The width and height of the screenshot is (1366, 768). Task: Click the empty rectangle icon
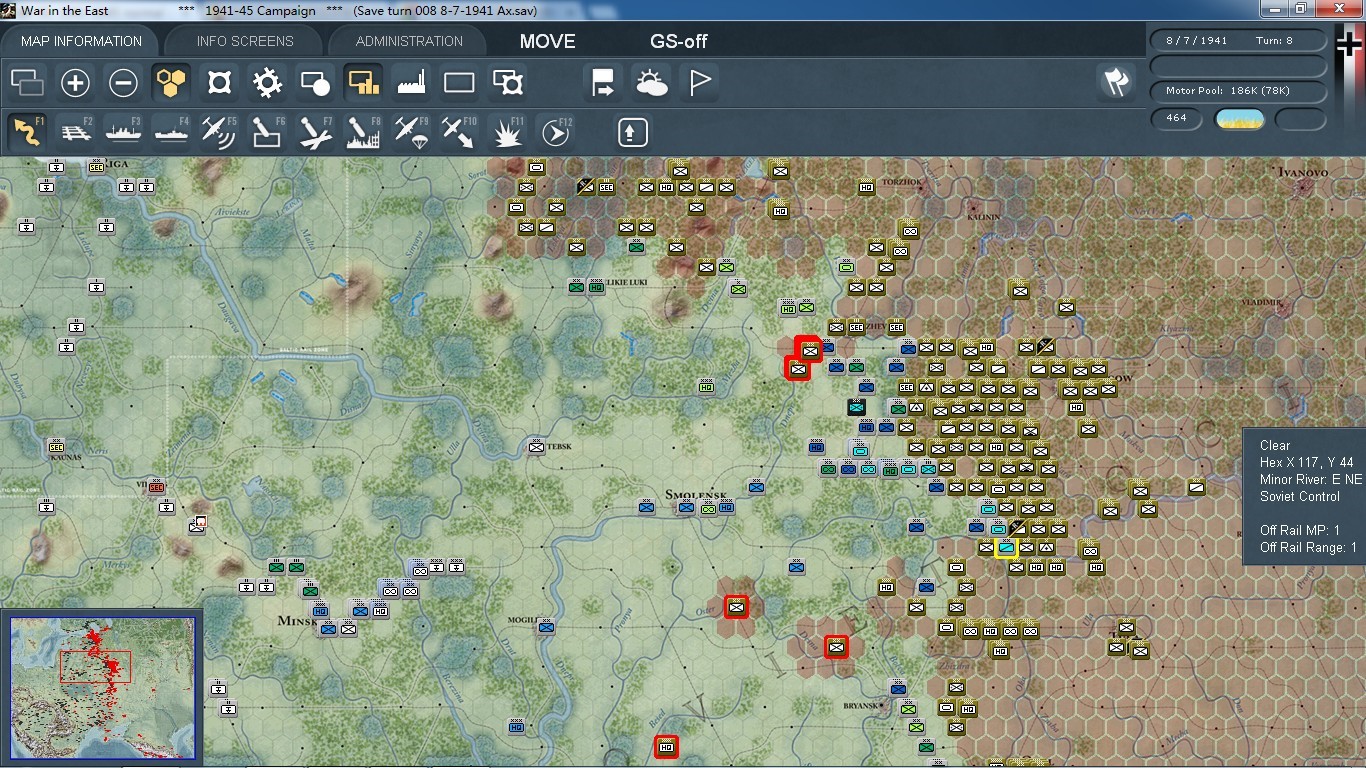(x=459, y=82)
